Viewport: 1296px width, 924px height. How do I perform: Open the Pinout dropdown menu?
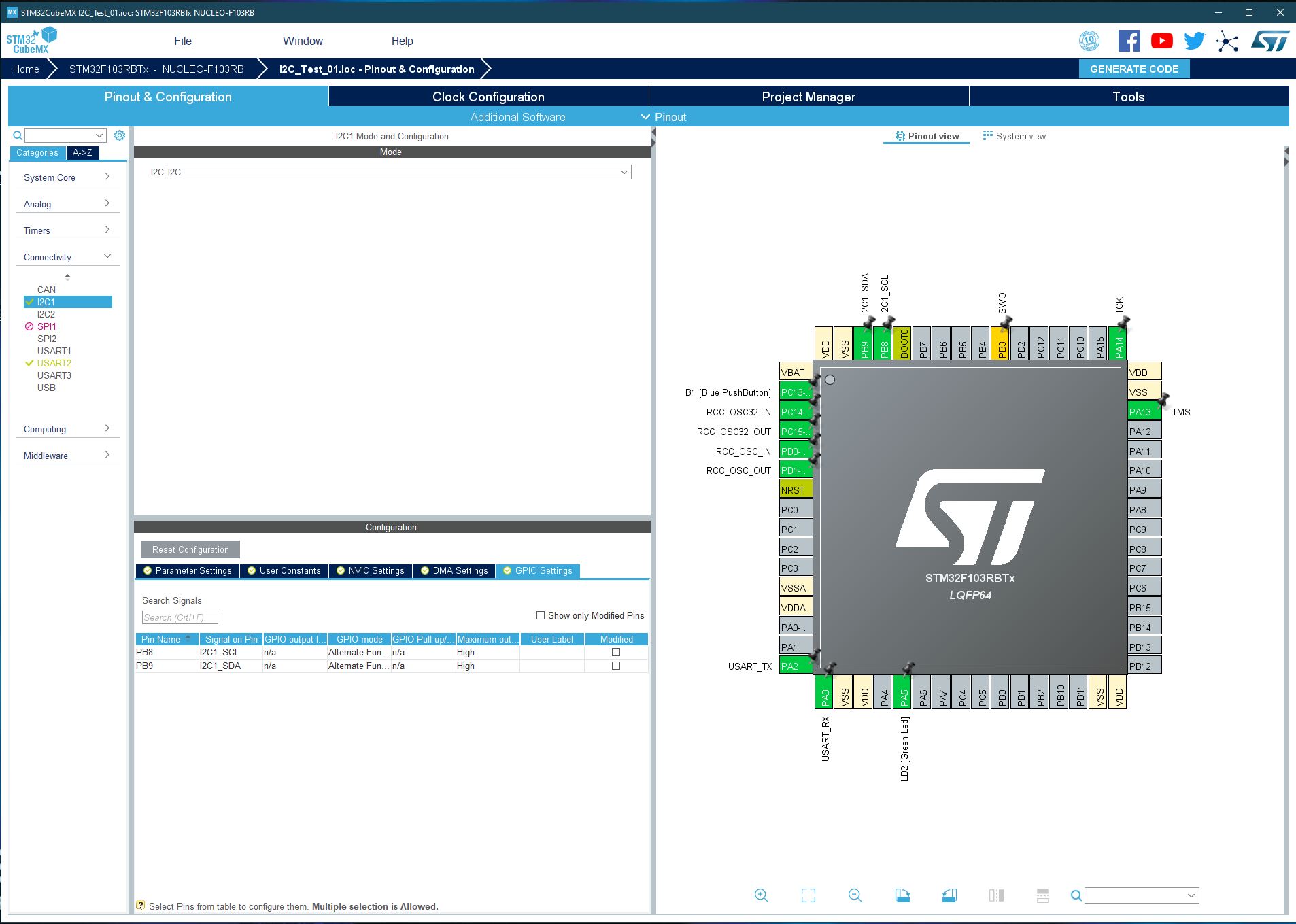click(664, 117)
